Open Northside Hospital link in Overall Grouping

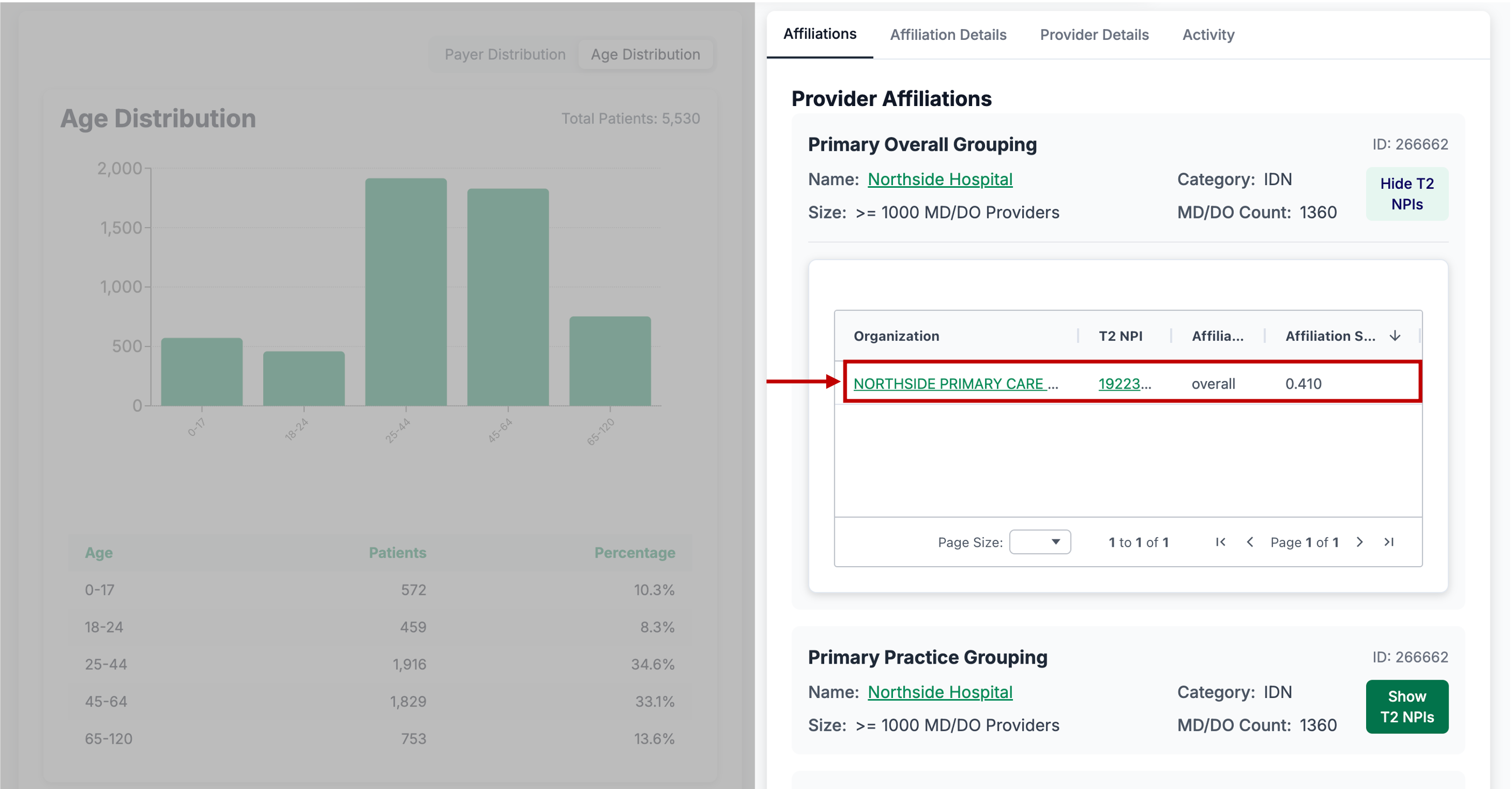coord(940,179)
